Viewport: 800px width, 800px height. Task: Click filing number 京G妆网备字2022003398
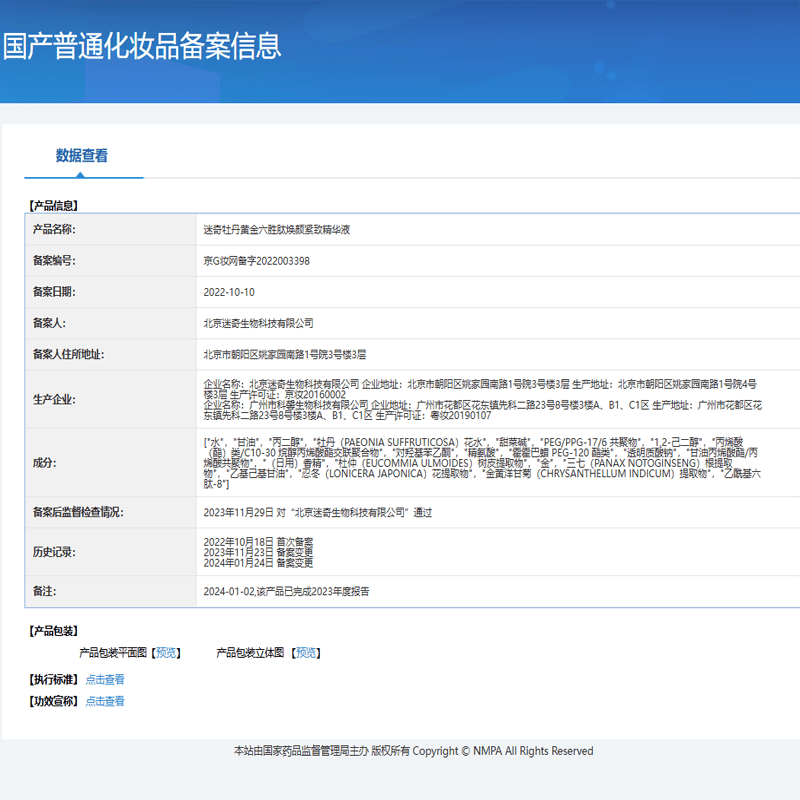tap(257, 261)
